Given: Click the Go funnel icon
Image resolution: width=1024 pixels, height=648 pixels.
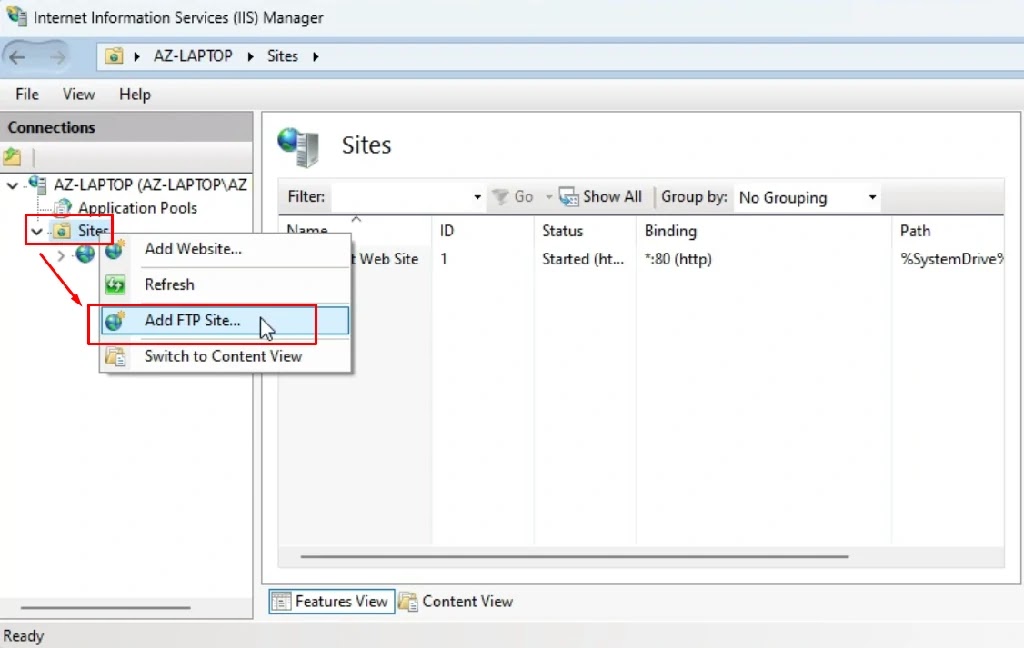Looking at the screenshot, I should [500, 197].
